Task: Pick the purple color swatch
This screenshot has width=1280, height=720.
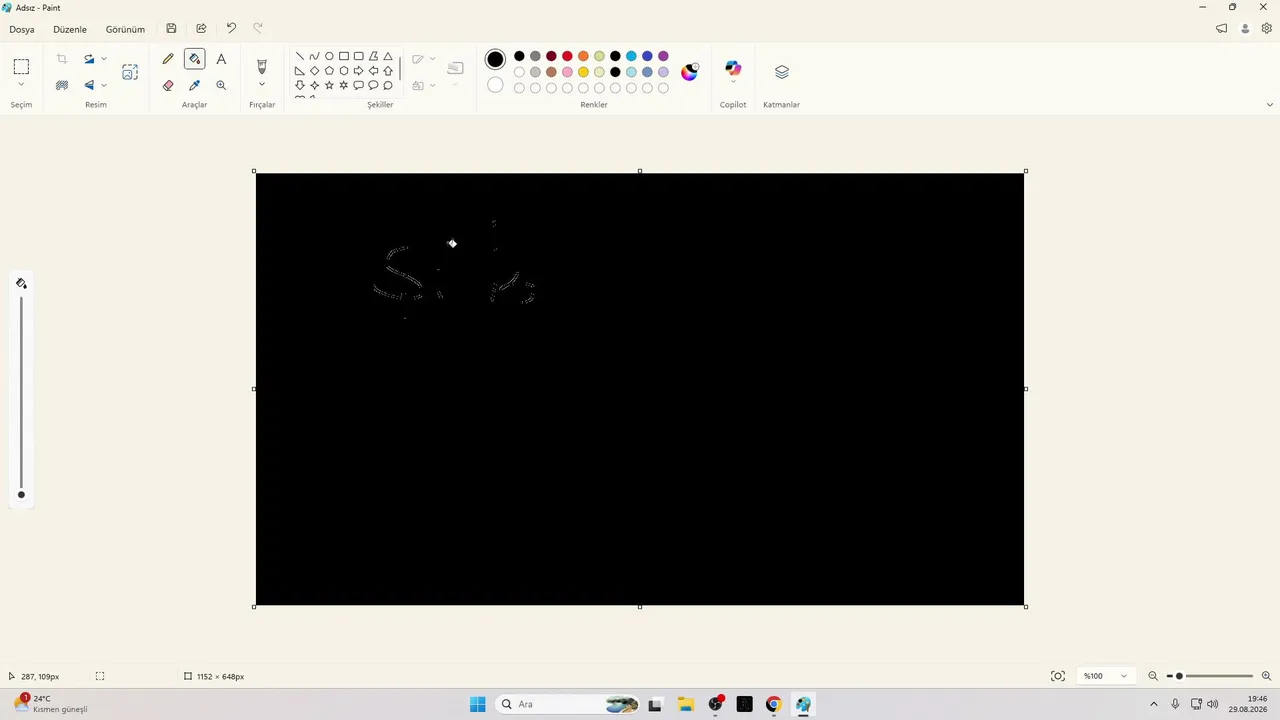Action: coord(663,56)
